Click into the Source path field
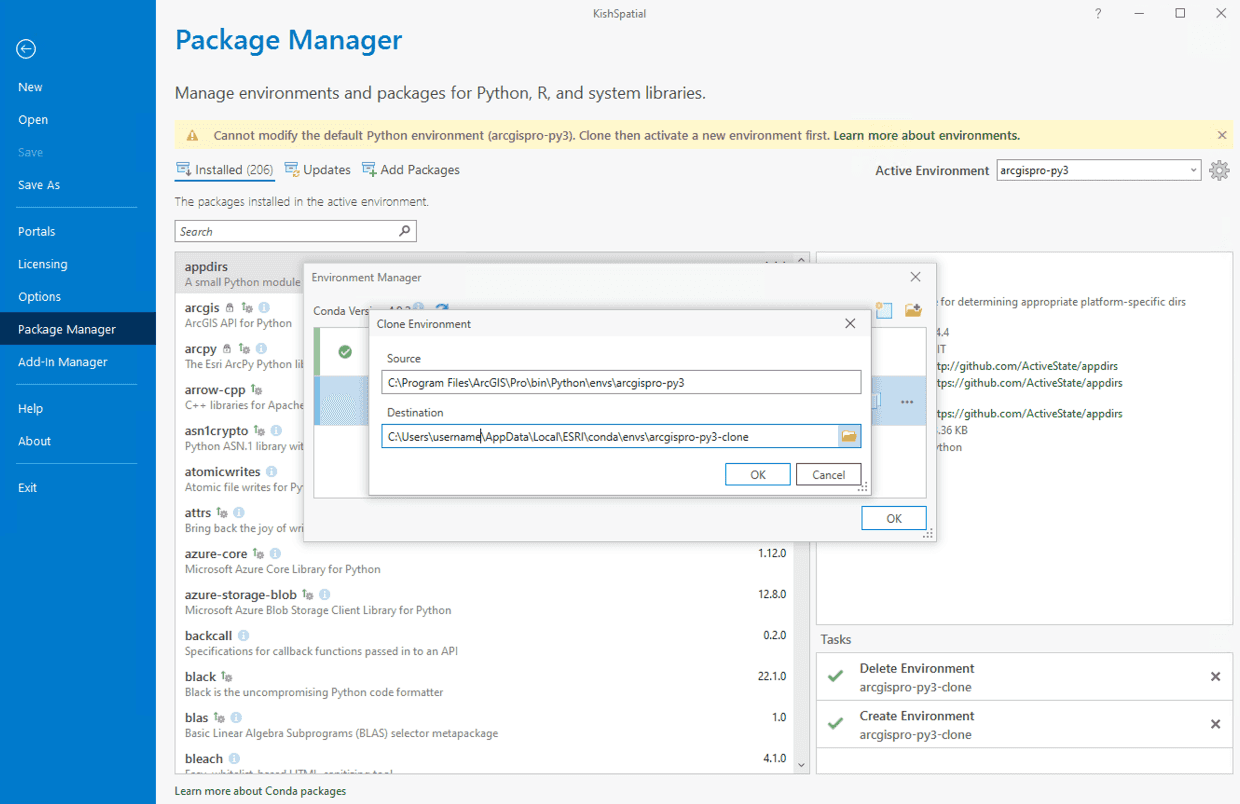1240x804 pixels. (x=620, y=382)
